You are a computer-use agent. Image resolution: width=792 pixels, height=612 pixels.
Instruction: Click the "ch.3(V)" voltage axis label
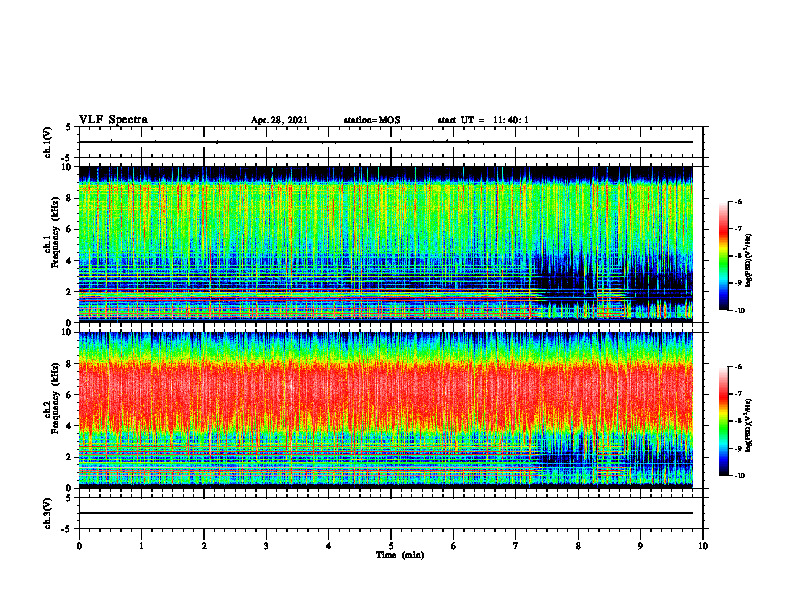point(48,513)
